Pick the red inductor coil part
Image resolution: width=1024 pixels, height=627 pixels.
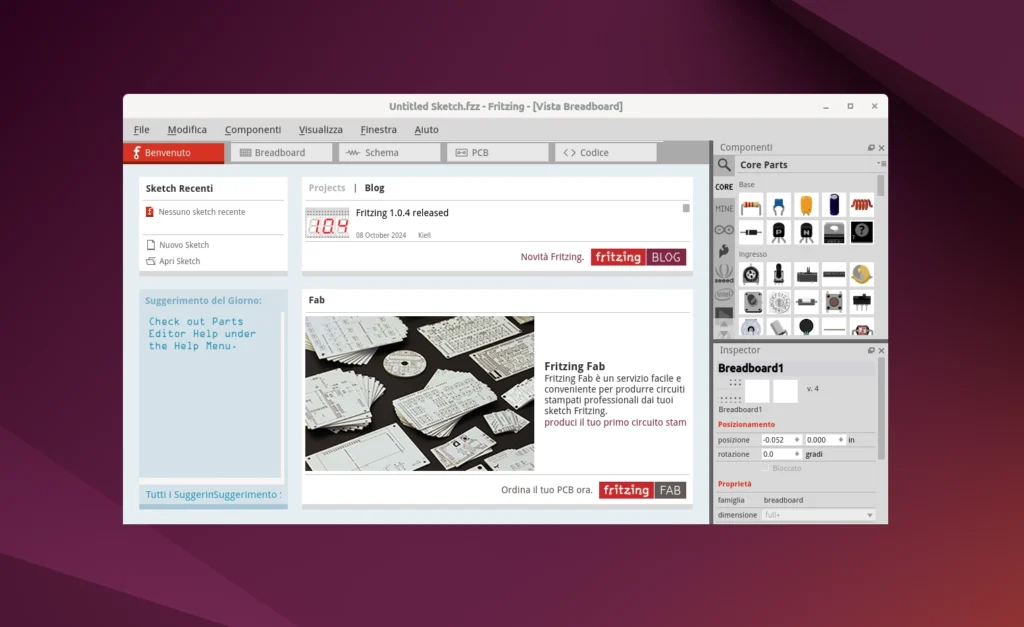(861, 205)
